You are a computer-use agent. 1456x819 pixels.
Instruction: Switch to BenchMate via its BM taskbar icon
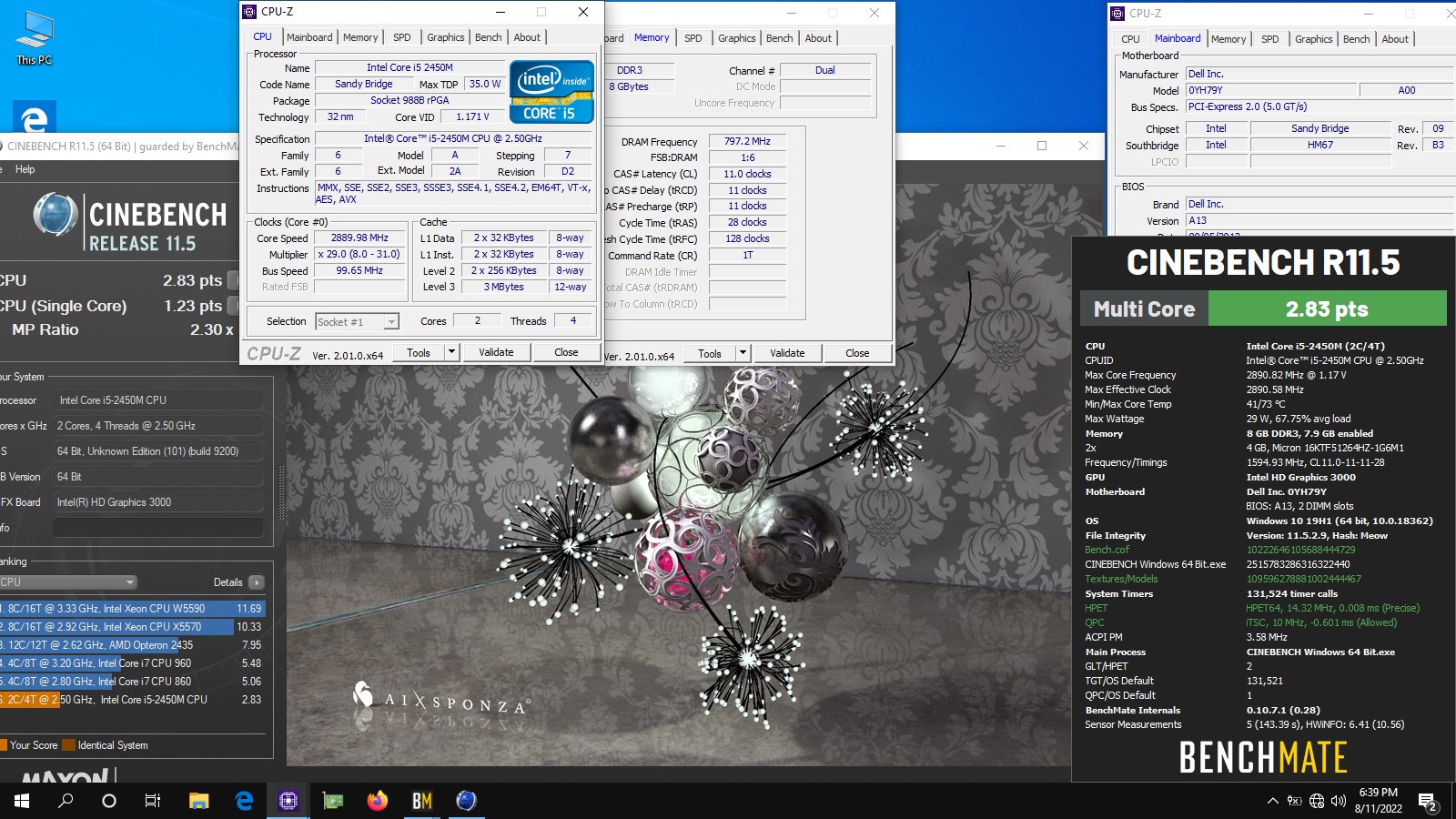pyautogui.click(x=422, y=801)
